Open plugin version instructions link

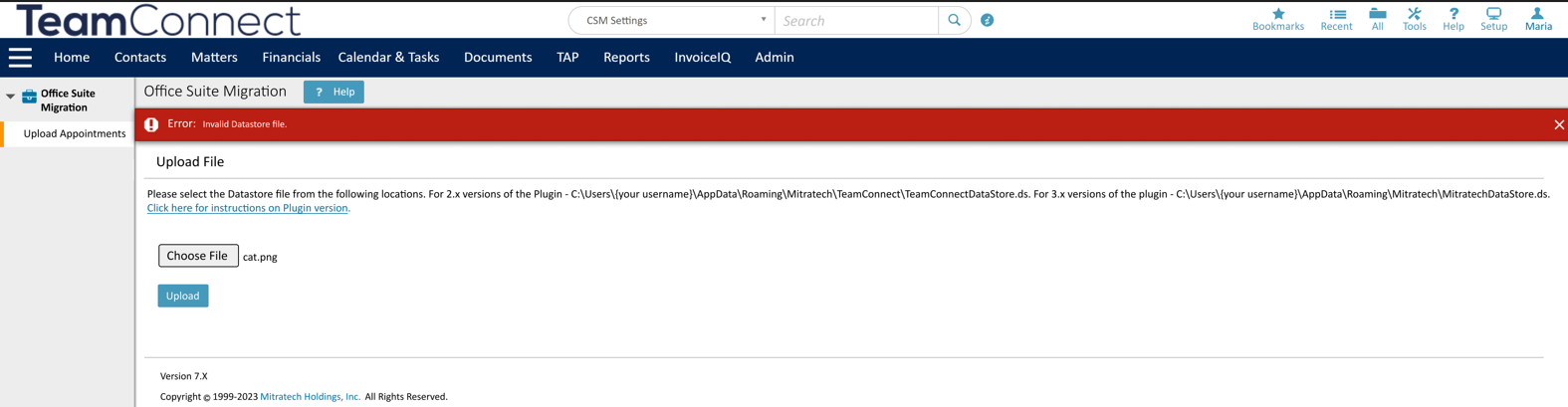pyautogui.click(x=248, y=208)
